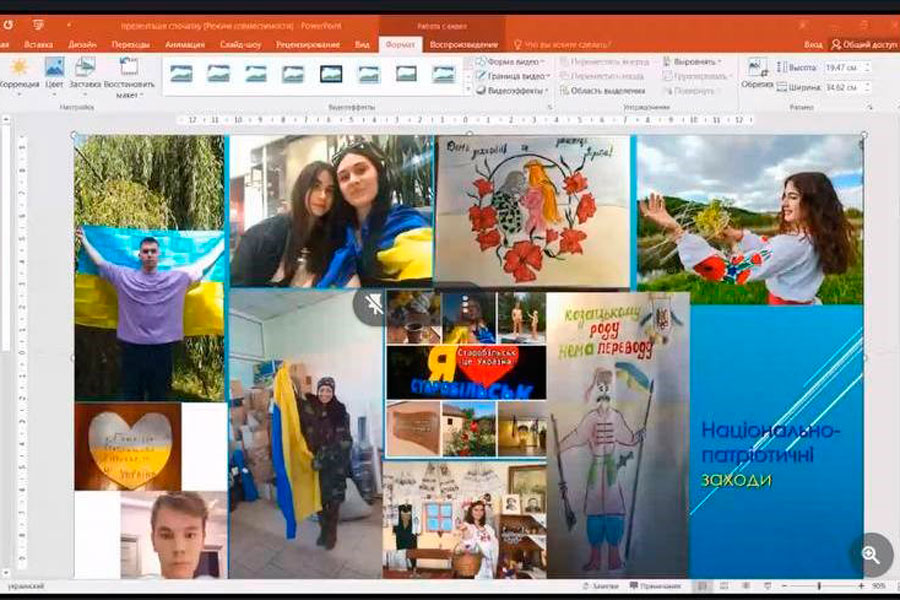Click the Цвет (Color) picture icon
Image resolution: width=900 pixels, height=600 pixels.
click(54, 72)
